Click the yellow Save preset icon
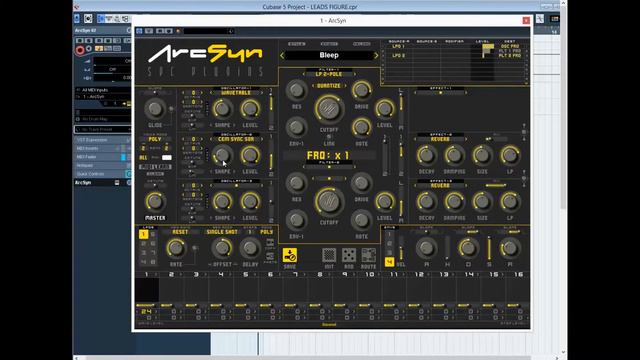The height and width of the screenshot is (360, 640). [x=290, y=256]
